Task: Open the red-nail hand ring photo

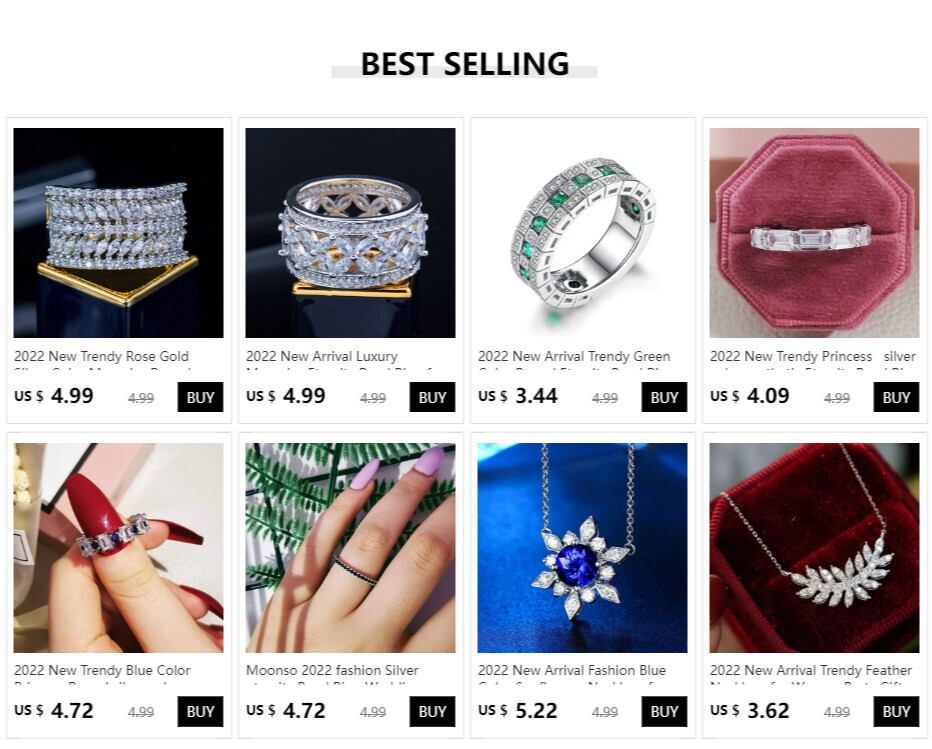Action: 118,547
